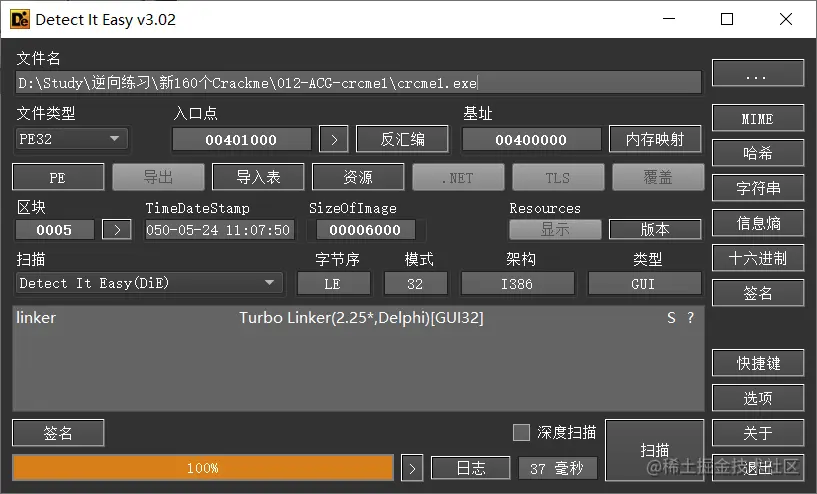Viewport: 817px width, 494px height.
Task: Click the 内存映射 memory map button
Action: coord(655,139)
